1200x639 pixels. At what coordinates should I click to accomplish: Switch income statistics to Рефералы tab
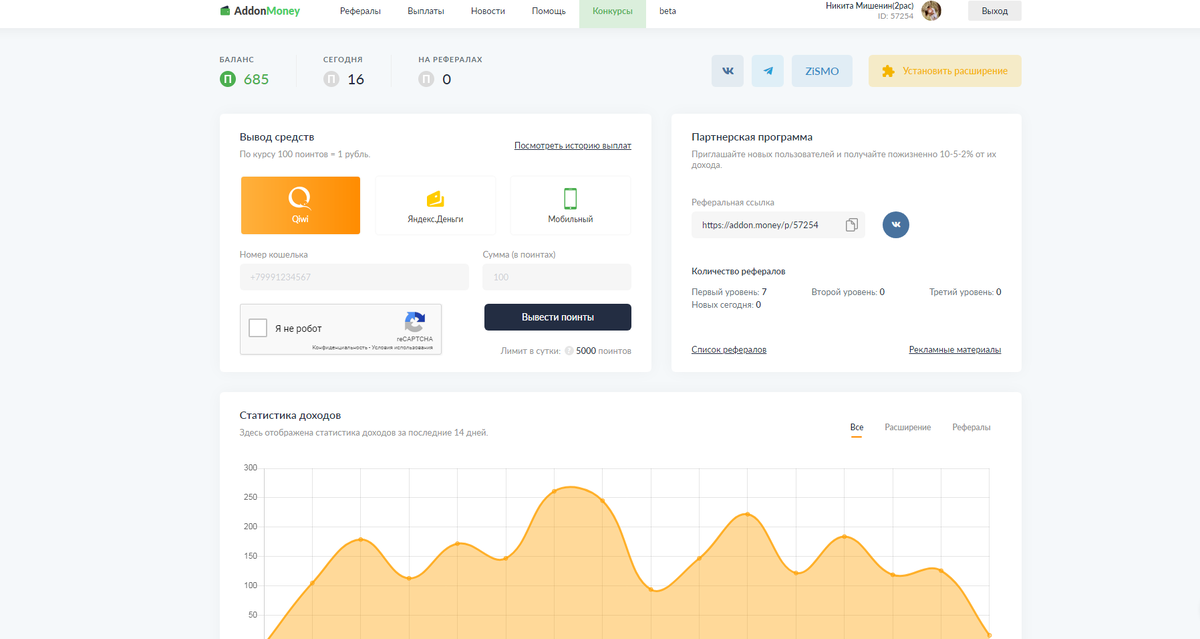click(972, 428)
